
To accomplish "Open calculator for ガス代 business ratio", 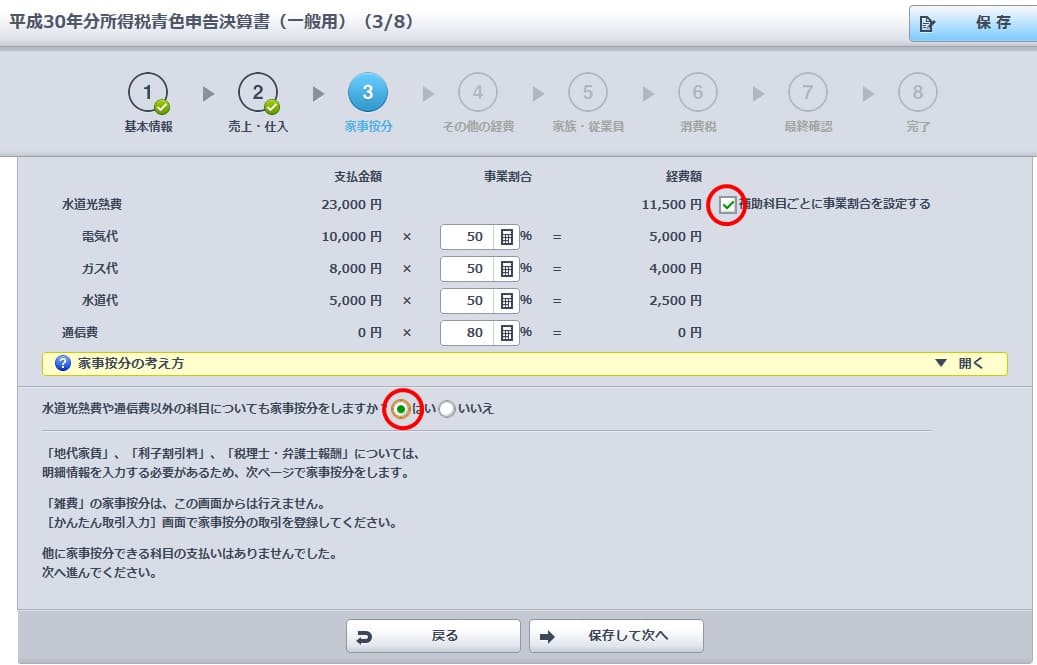I will point(507,268).
